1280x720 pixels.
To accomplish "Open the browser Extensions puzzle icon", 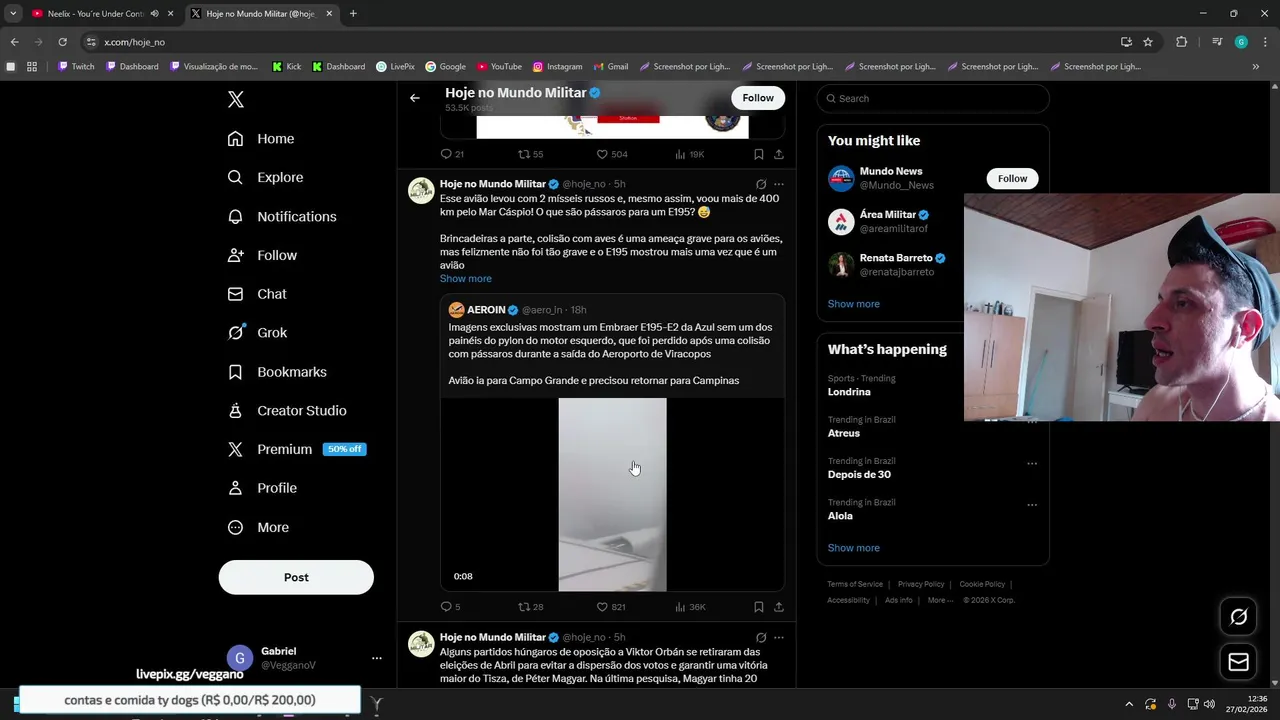I will click(1181, 42).
